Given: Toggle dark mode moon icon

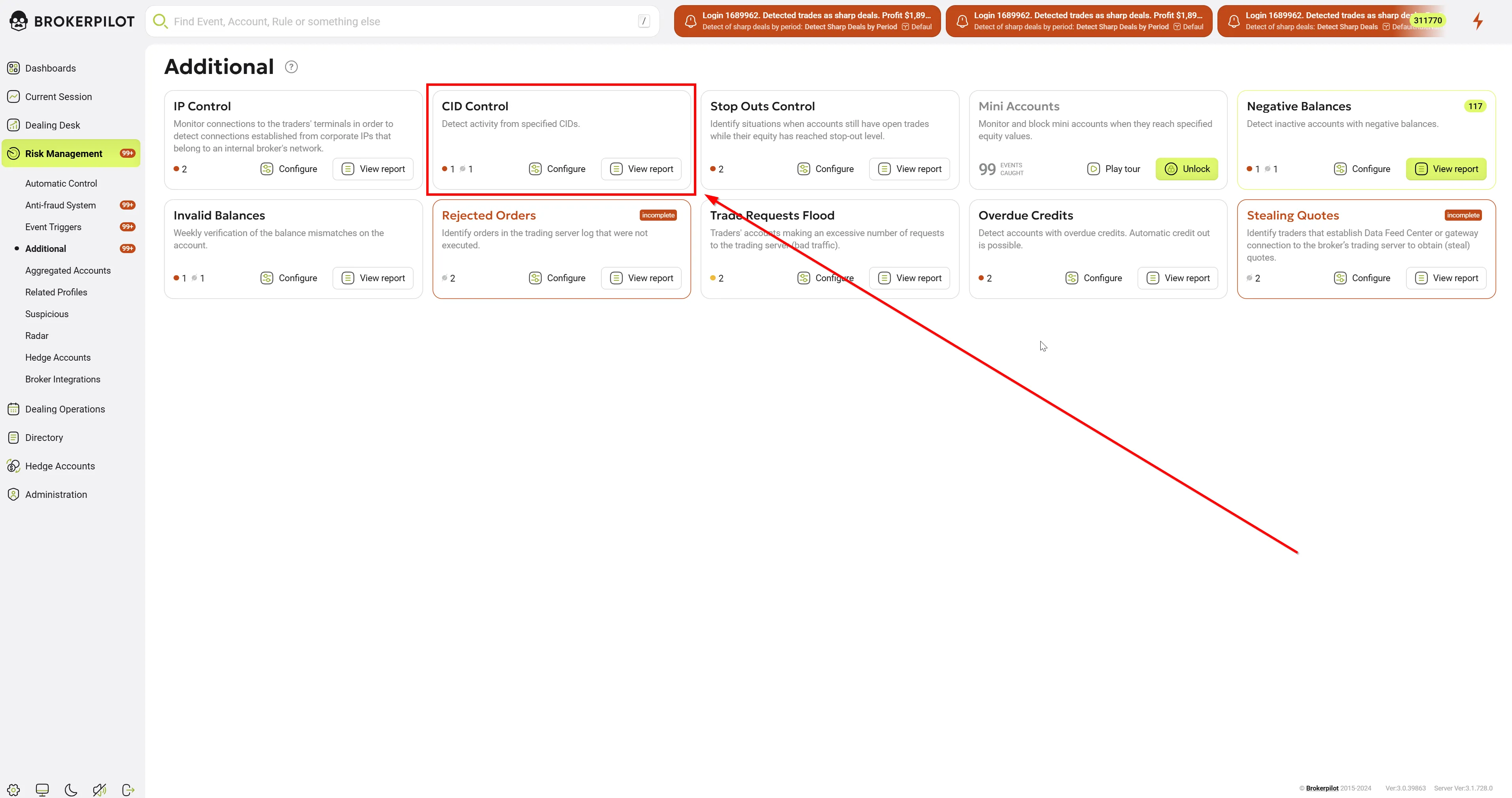Looking at the screenshot, I should coord(71,790).
